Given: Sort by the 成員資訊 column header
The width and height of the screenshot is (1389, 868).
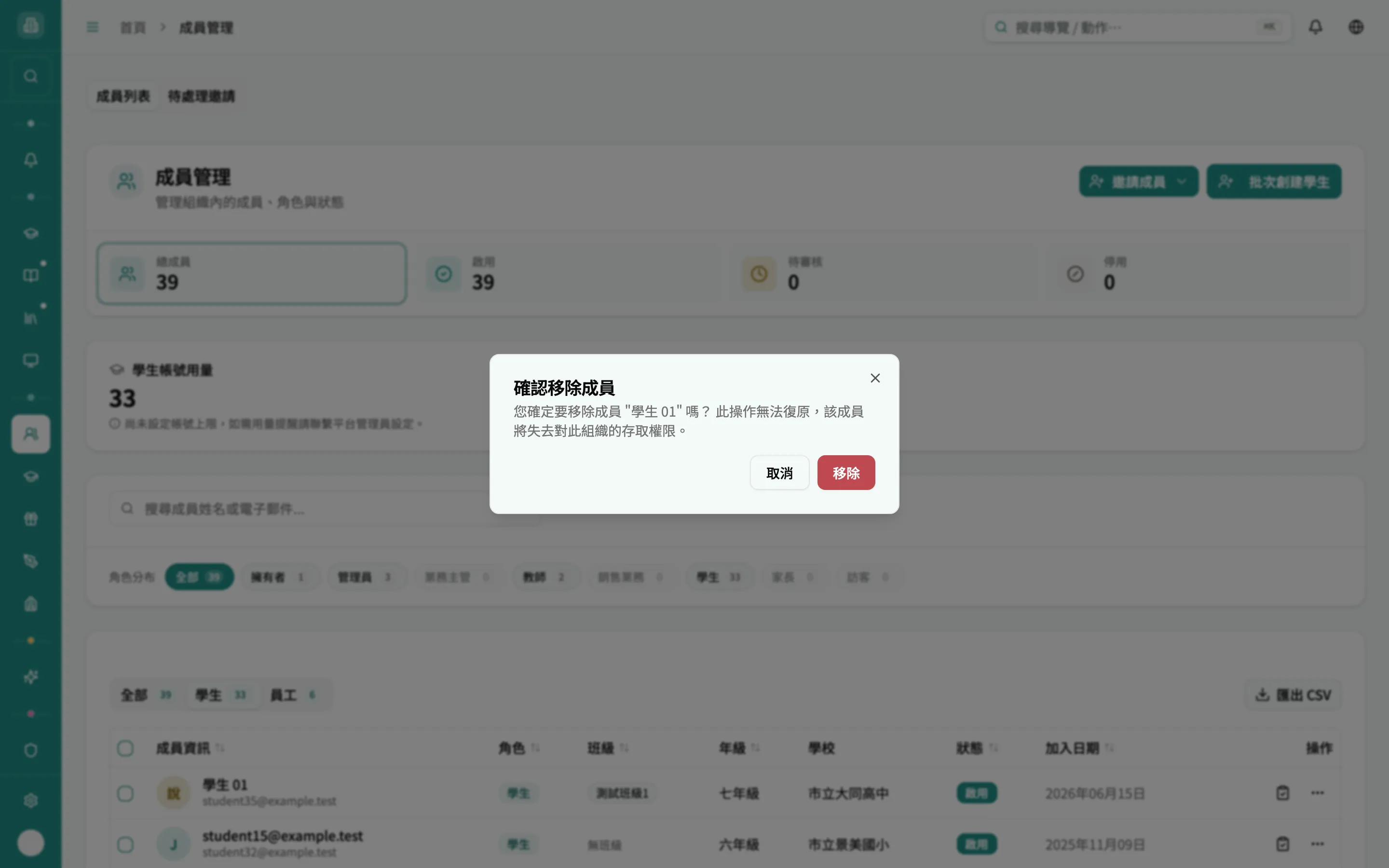Looking at the screenshot, I should [191, 748].
